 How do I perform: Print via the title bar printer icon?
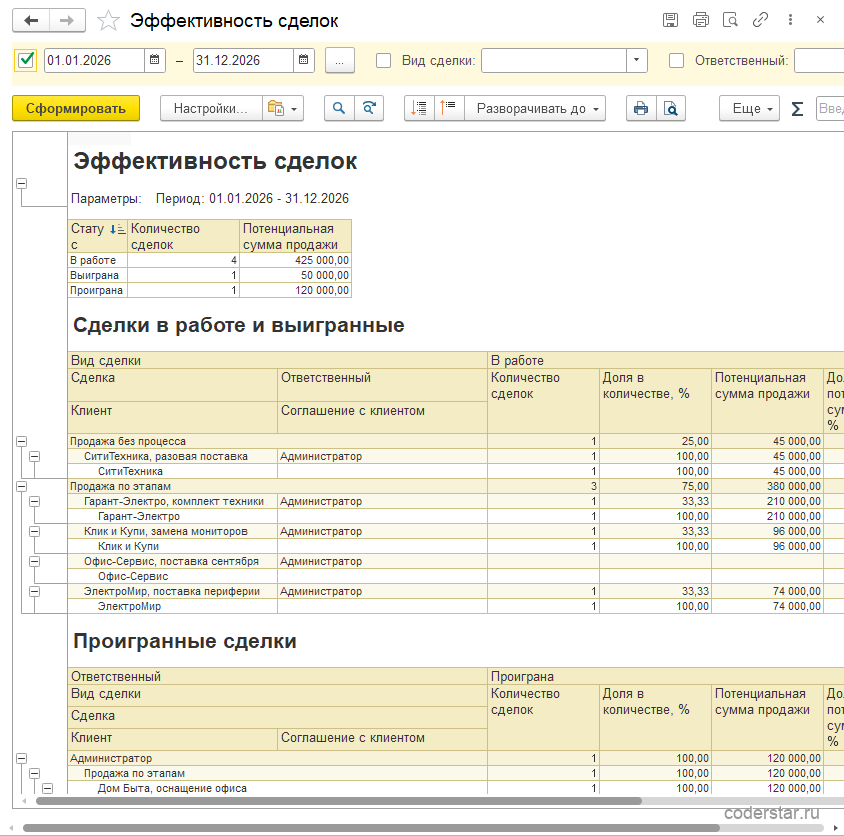click(x=700, y=20)
